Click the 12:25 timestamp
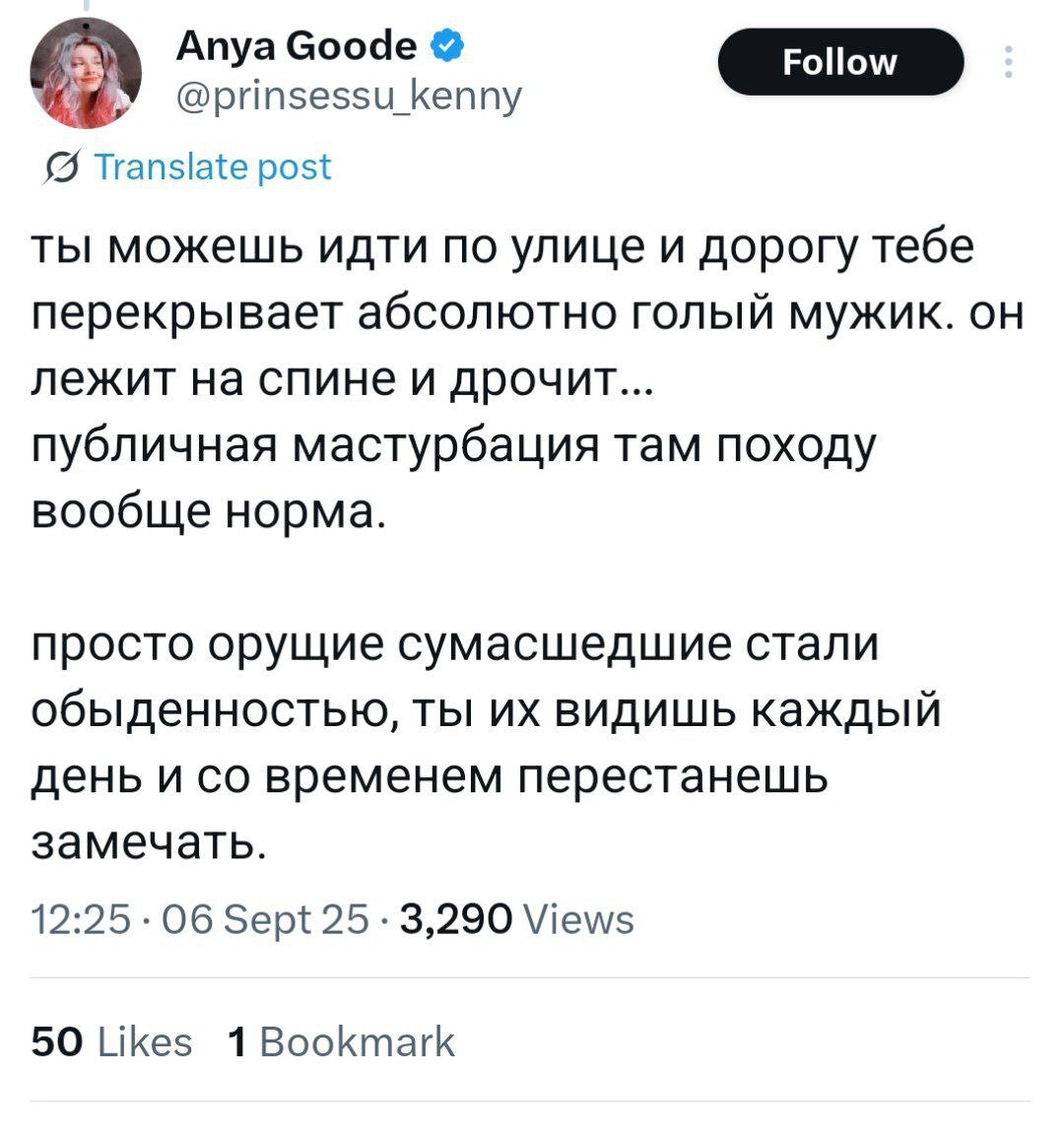1064x1134 pixels. tap(81, 919)
